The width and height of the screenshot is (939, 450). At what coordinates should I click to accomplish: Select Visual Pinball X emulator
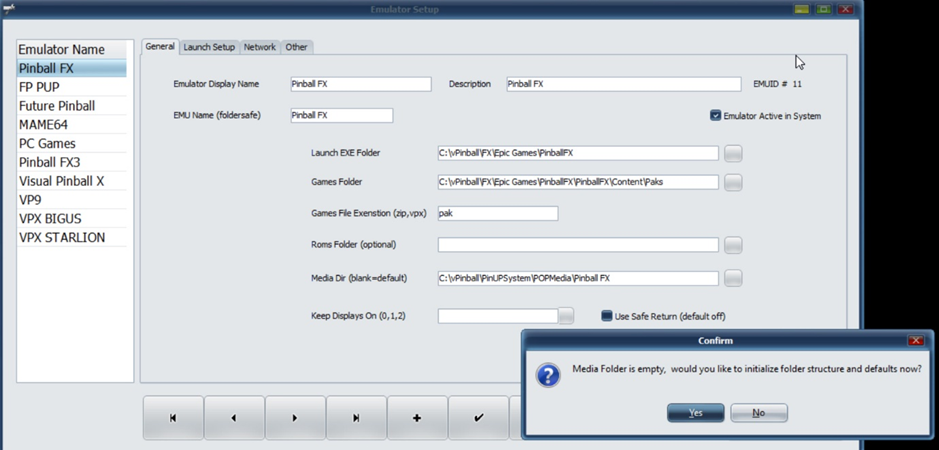coord(72,181)
